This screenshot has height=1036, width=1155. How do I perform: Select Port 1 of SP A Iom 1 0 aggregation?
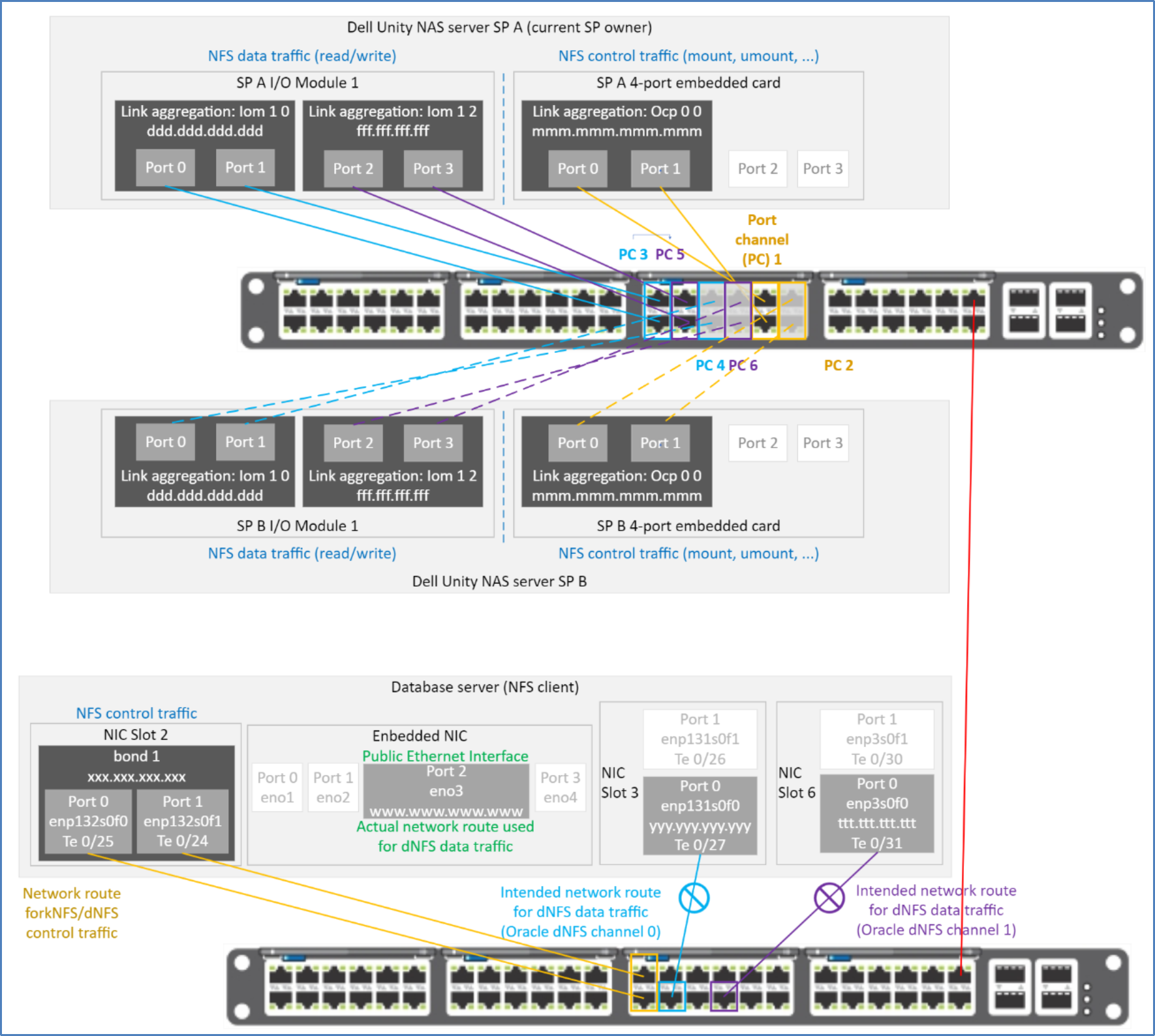[245, 168]
